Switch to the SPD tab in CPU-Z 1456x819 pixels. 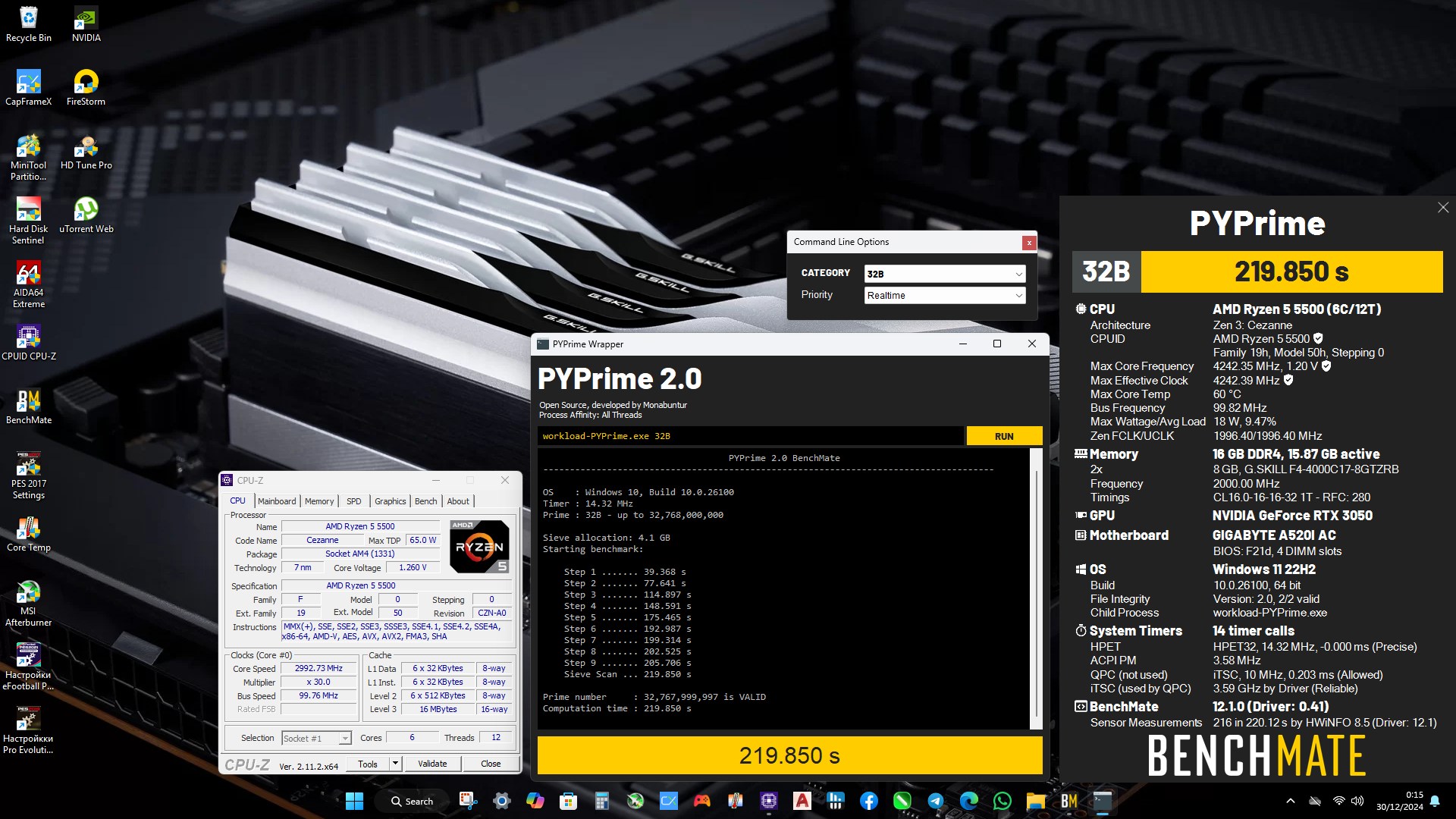pyautogui.click(x=354, y=501)
